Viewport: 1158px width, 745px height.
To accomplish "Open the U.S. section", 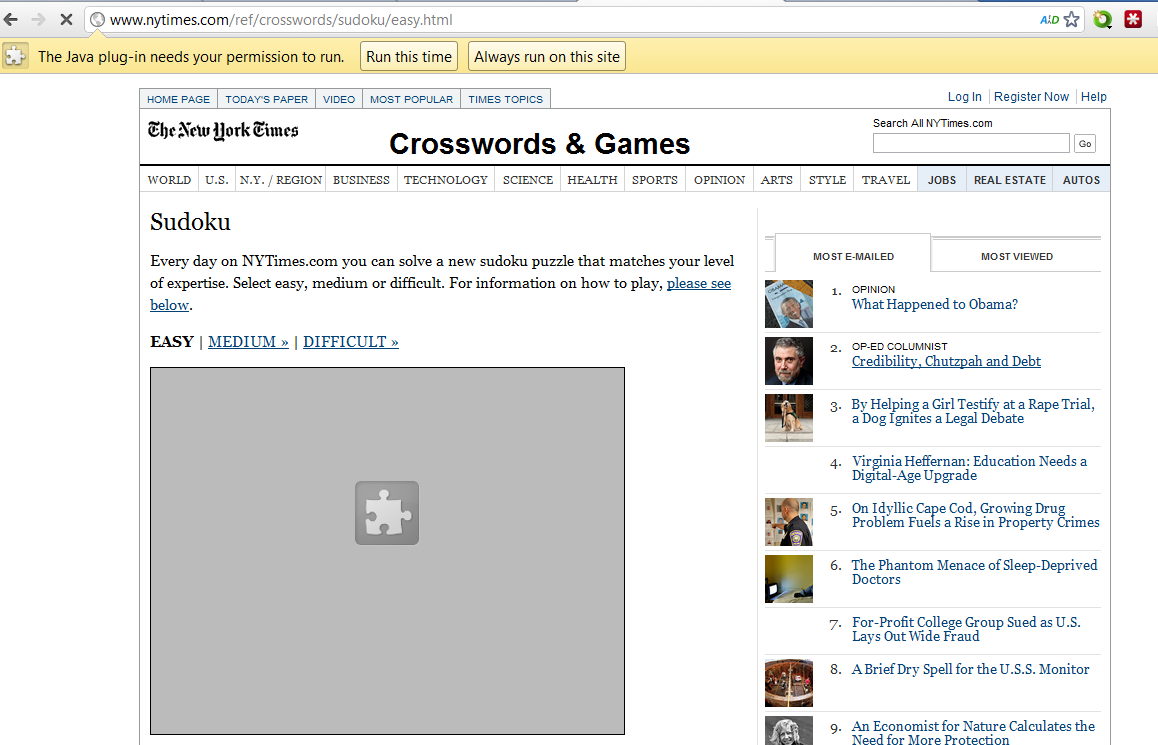I will pyautogui.click(x=217, y=180).
